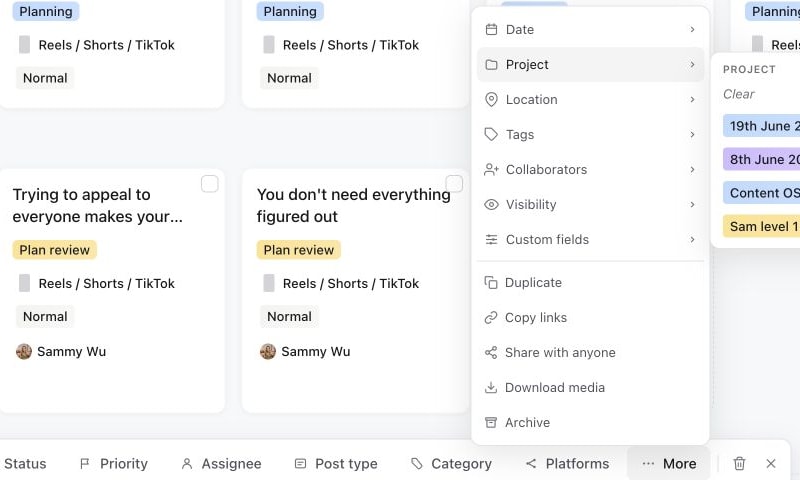The height and width of the screenshot is (480, 800).
Task: Click 'Plan review' status on 'Trying to appeal' card
Action: click(55, 250)
